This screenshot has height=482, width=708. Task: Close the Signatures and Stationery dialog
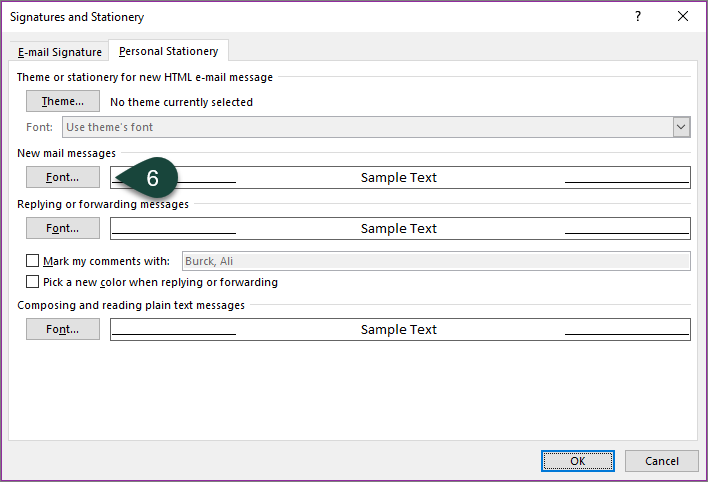[683, 17]
